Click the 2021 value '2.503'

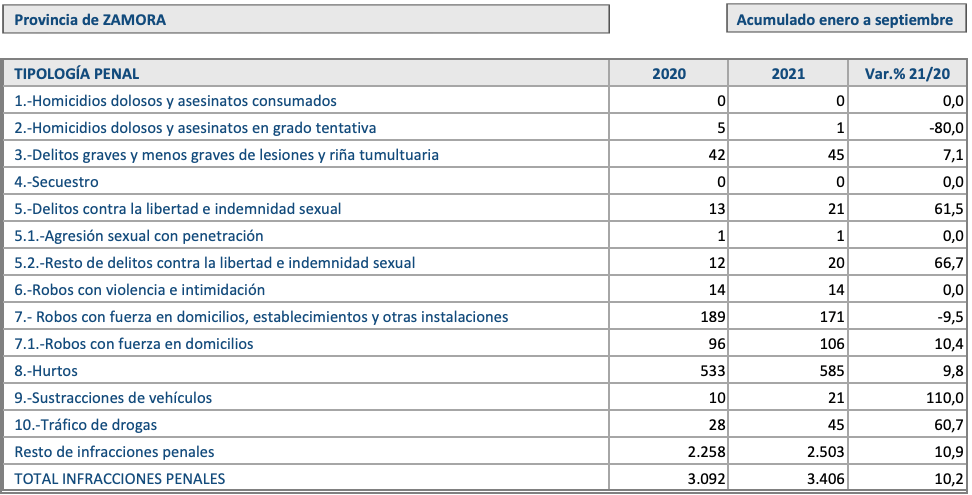pos(826,452)
